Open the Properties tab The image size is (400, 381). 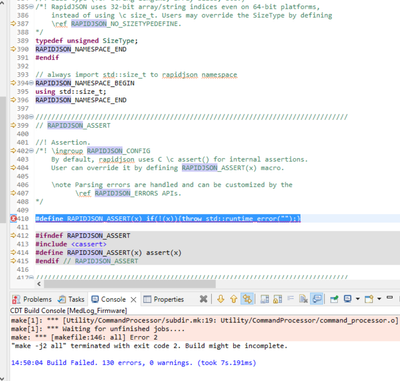(x=164, y=299)
